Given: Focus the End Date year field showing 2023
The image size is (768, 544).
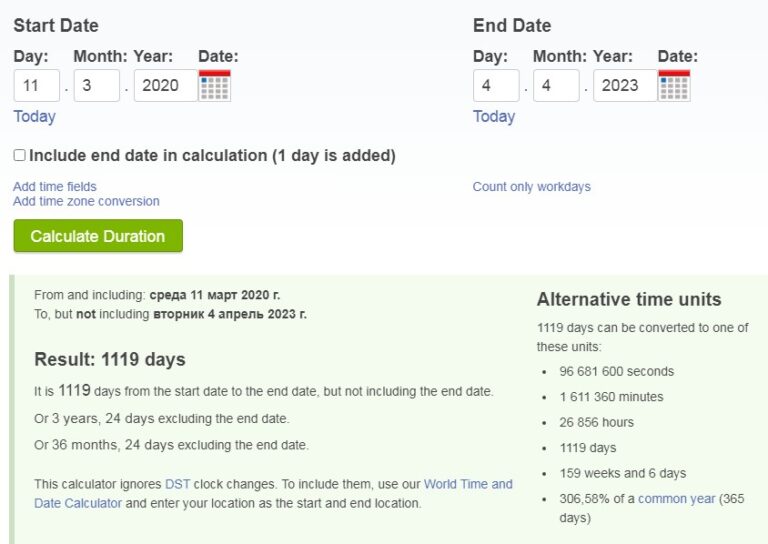Looking at the screenshot, I should 625,86.
